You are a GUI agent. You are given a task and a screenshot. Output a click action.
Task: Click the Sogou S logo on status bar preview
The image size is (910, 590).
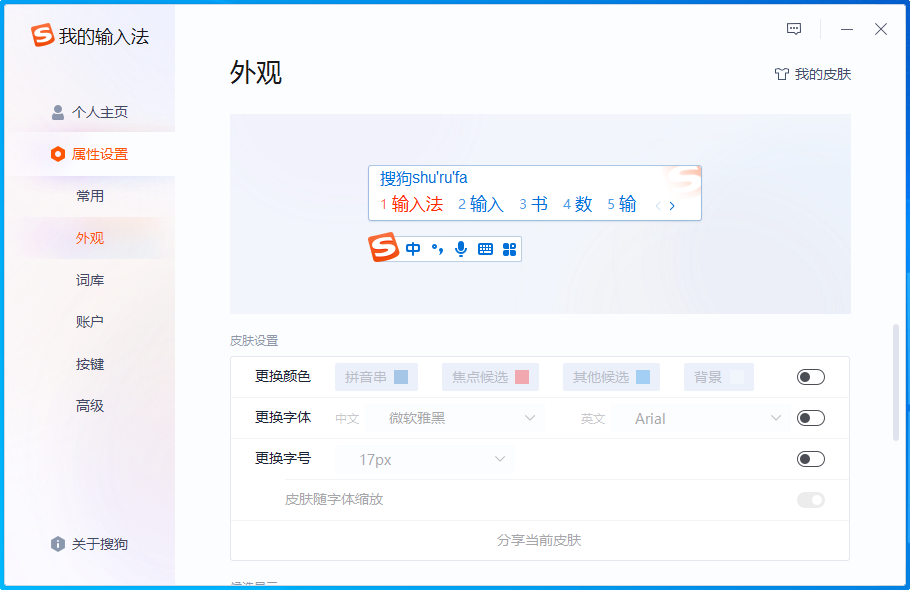point(384,248)
